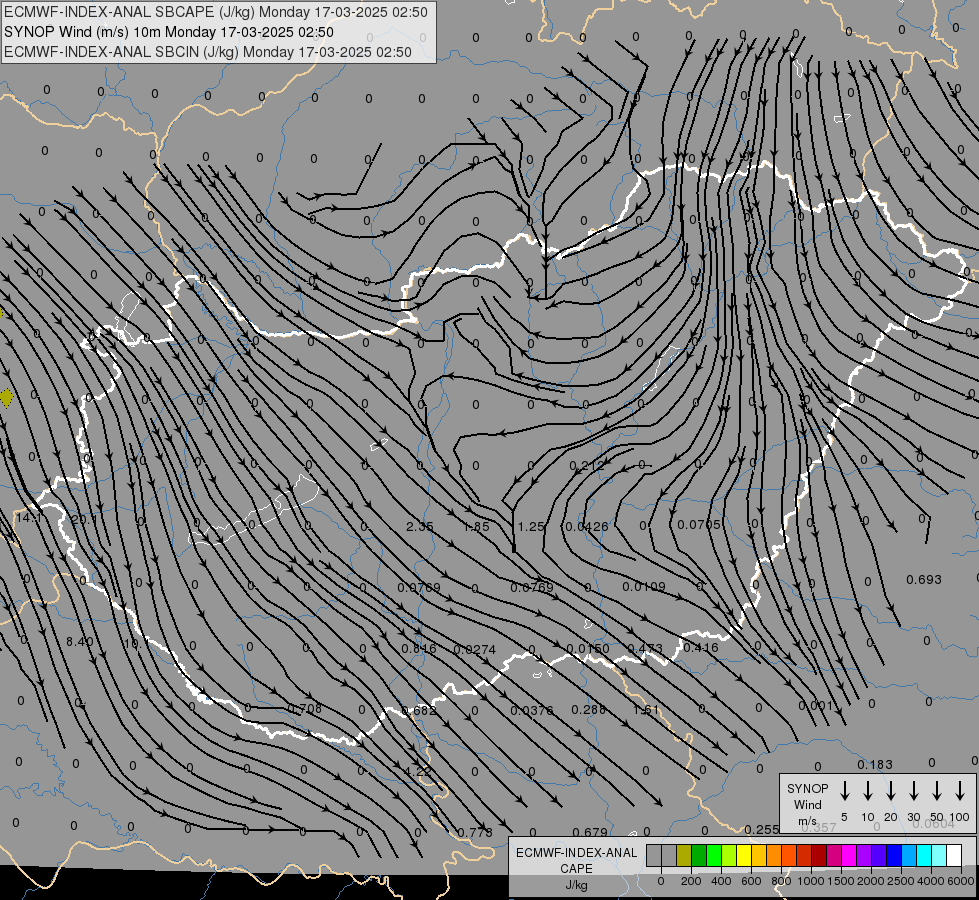Click the 0.0109 value on the map
Screen dimensions: 979x900
644,587
